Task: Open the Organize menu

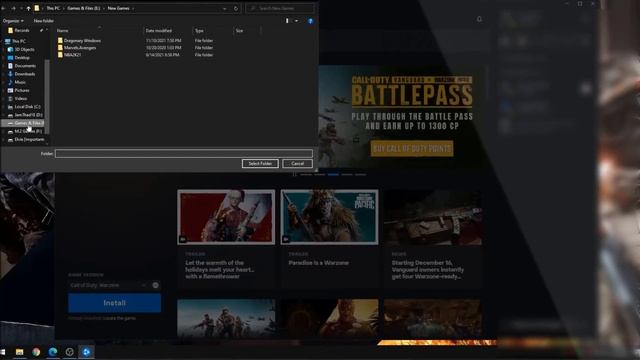Action: click(x=13, y=21)
